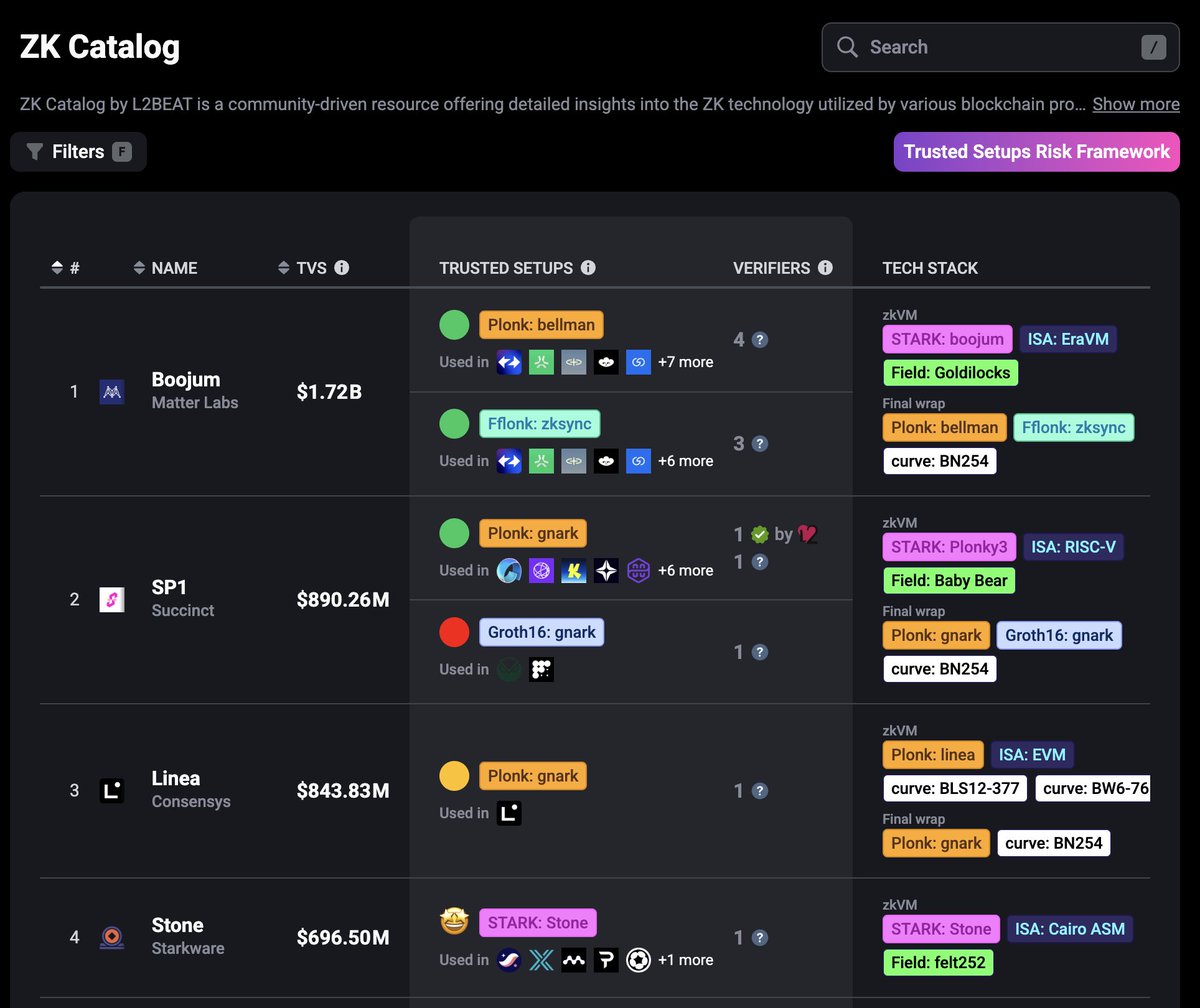Click the zigzag wave icon in Stone's Used in row
This screenshot has height=1008, width=1200.
[573, 960]
